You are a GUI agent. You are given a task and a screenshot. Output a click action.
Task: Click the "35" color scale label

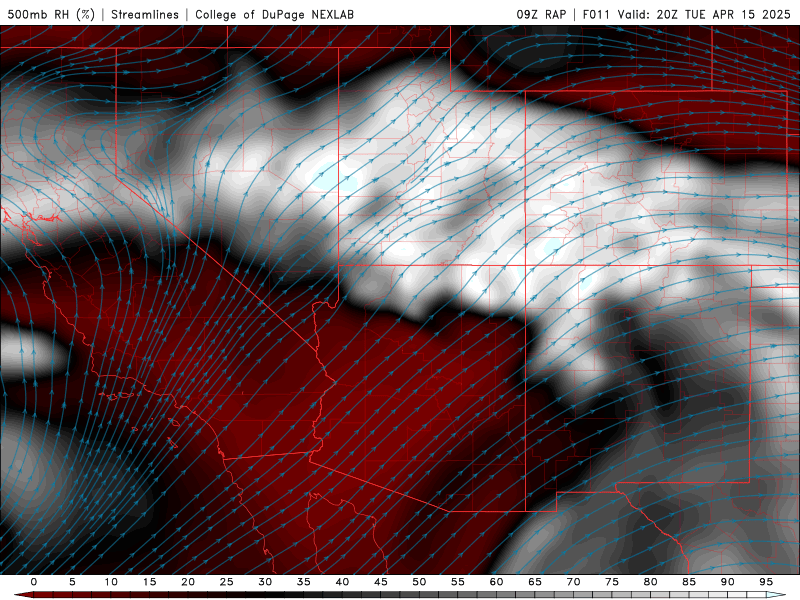click(304, 582)
